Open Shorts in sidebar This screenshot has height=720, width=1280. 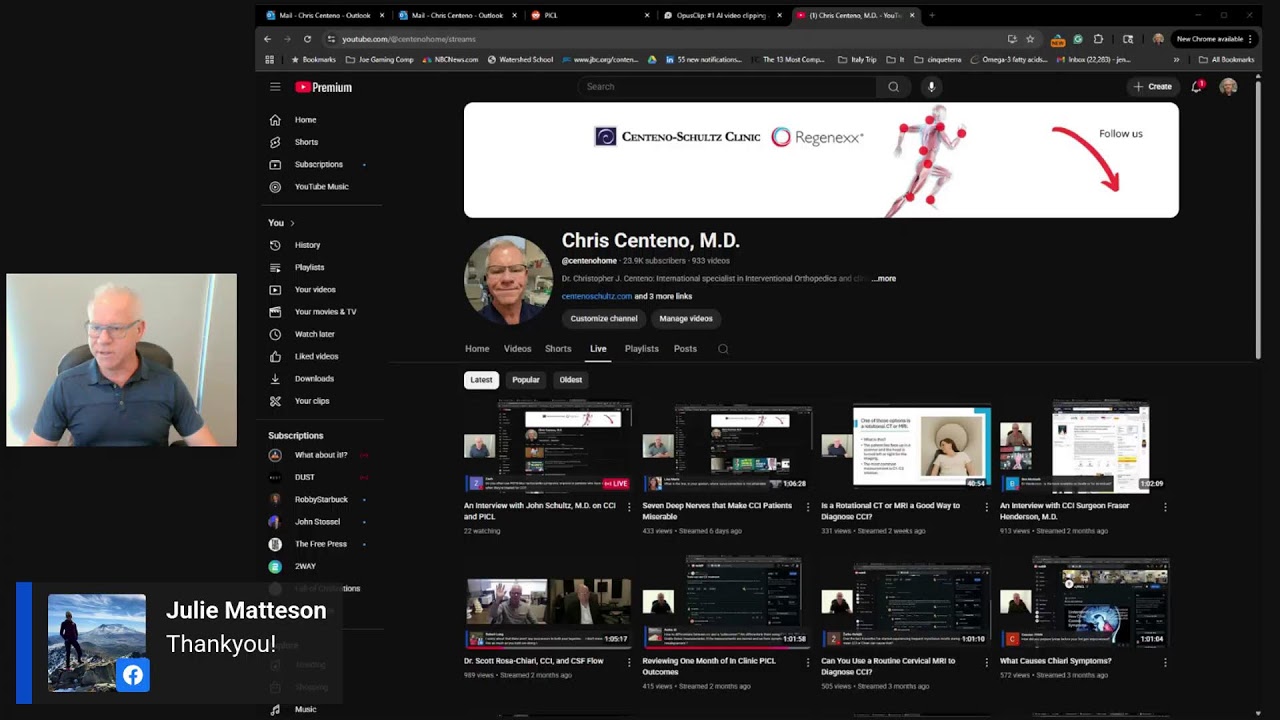click(306, 142)
